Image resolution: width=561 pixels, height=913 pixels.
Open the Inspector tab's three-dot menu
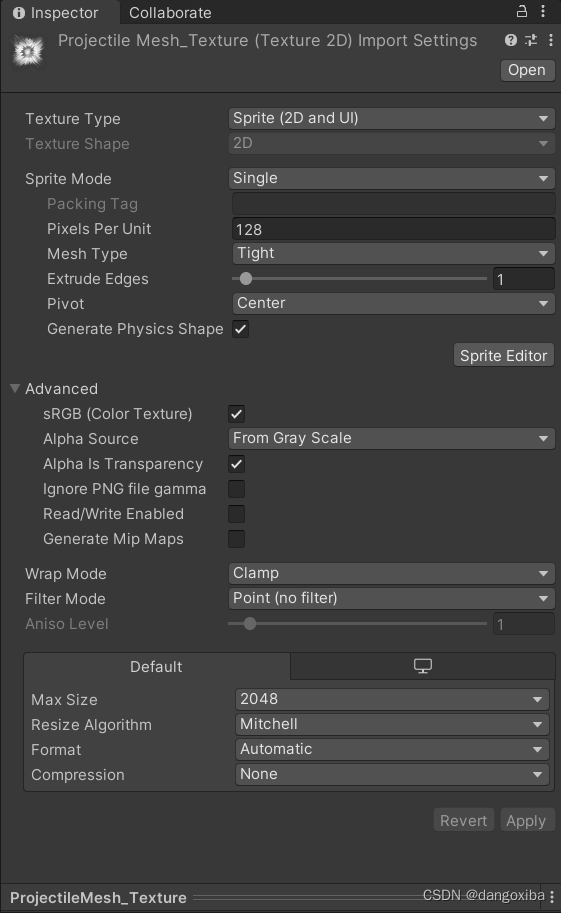543,11
